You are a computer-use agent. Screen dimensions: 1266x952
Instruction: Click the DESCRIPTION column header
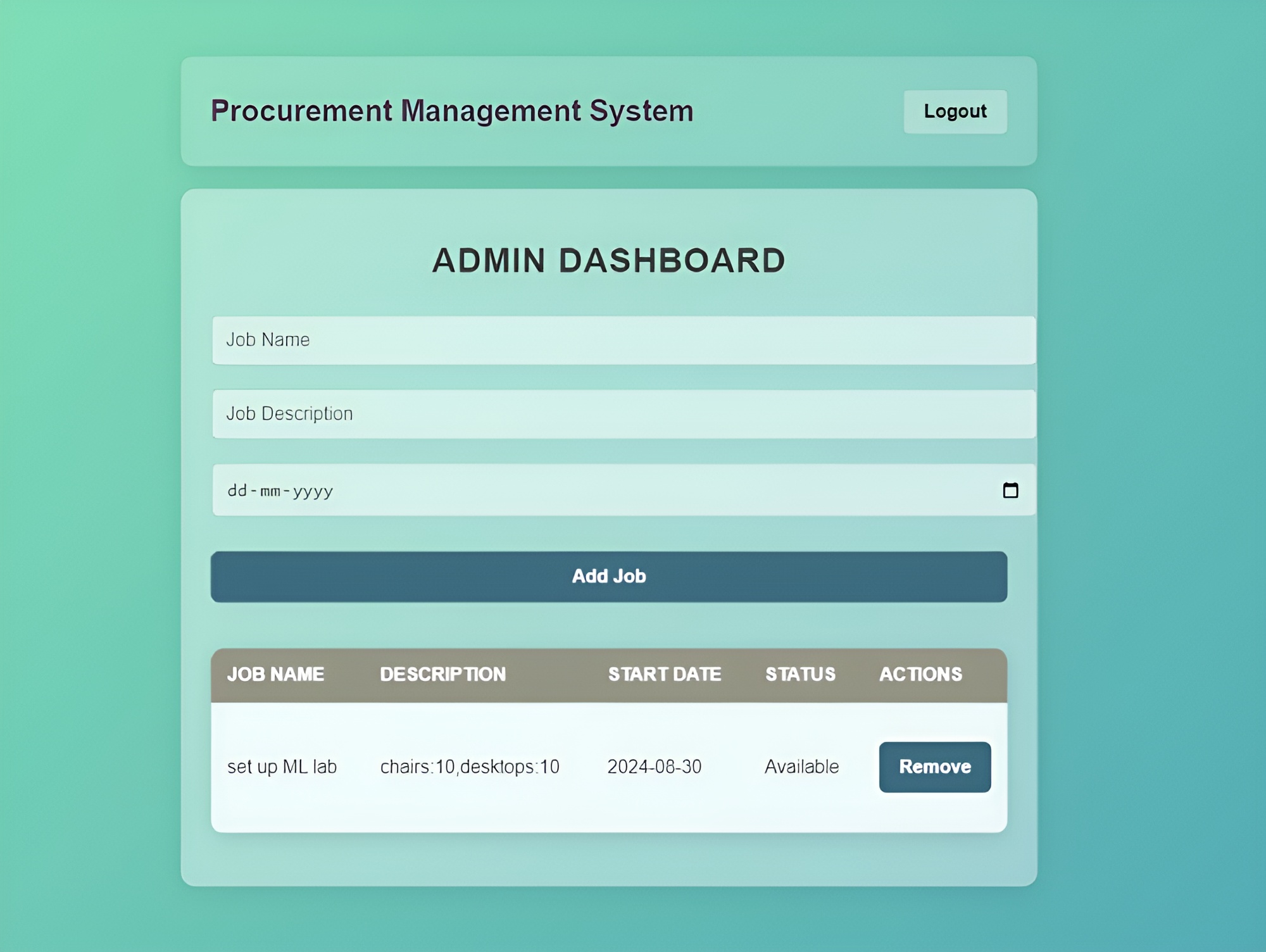pos(442,674)
